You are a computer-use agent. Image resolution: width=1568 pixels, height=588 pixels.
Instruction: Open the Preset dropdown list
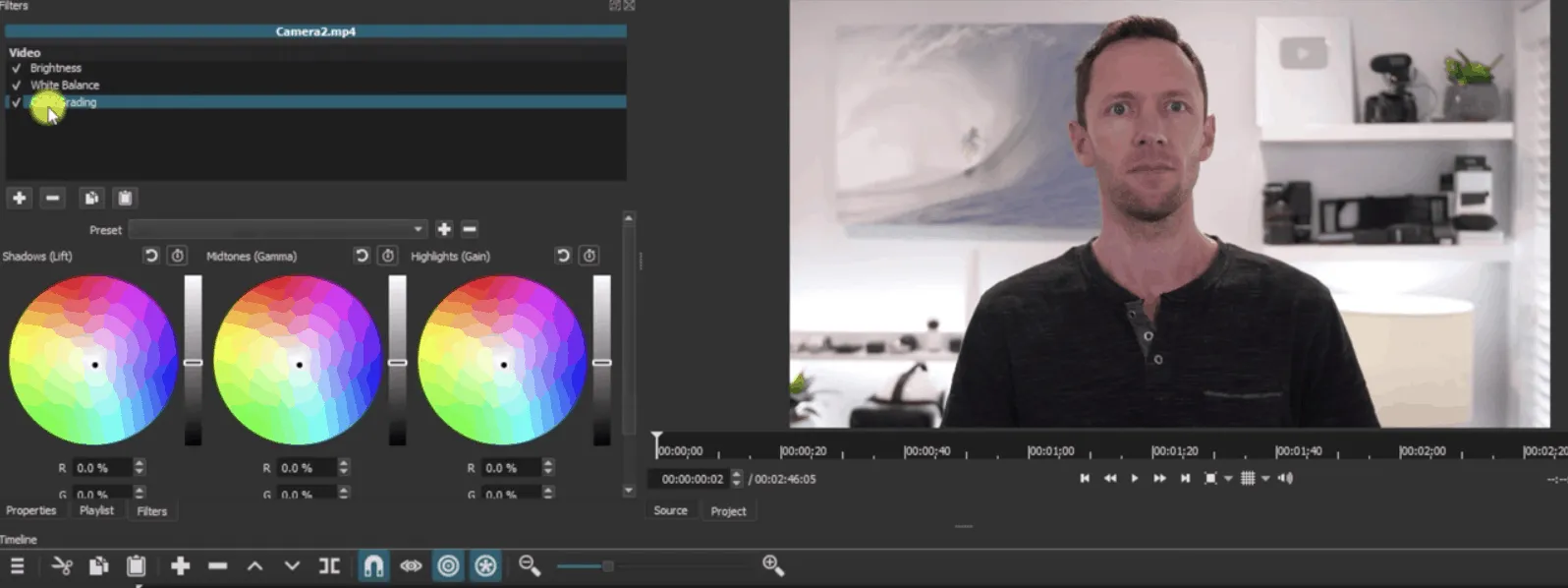418,229
